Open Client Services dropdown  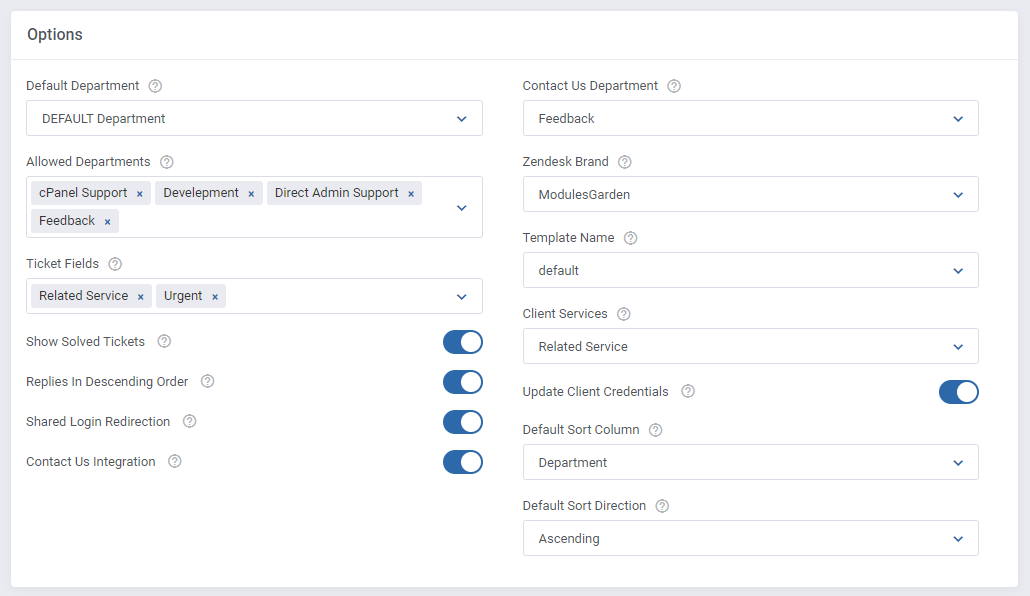coord(751,346)
